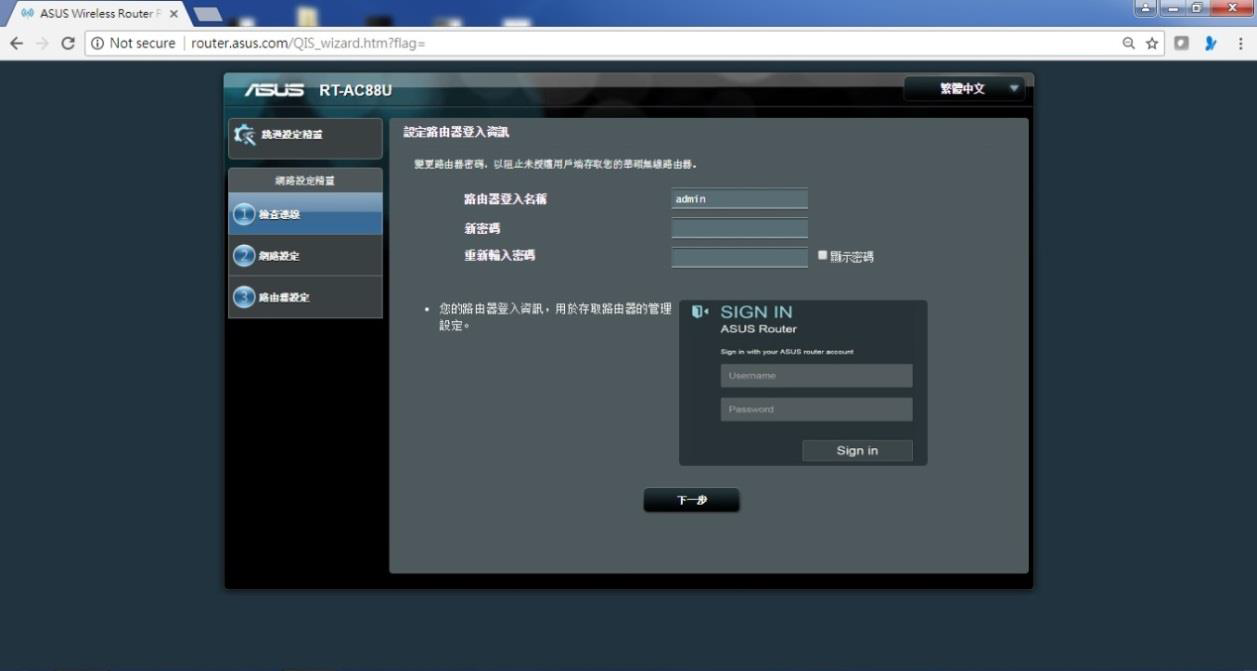Switch to the ASUS Wireless Router tab
The image size is (1257, 671).
coord(98,14)
